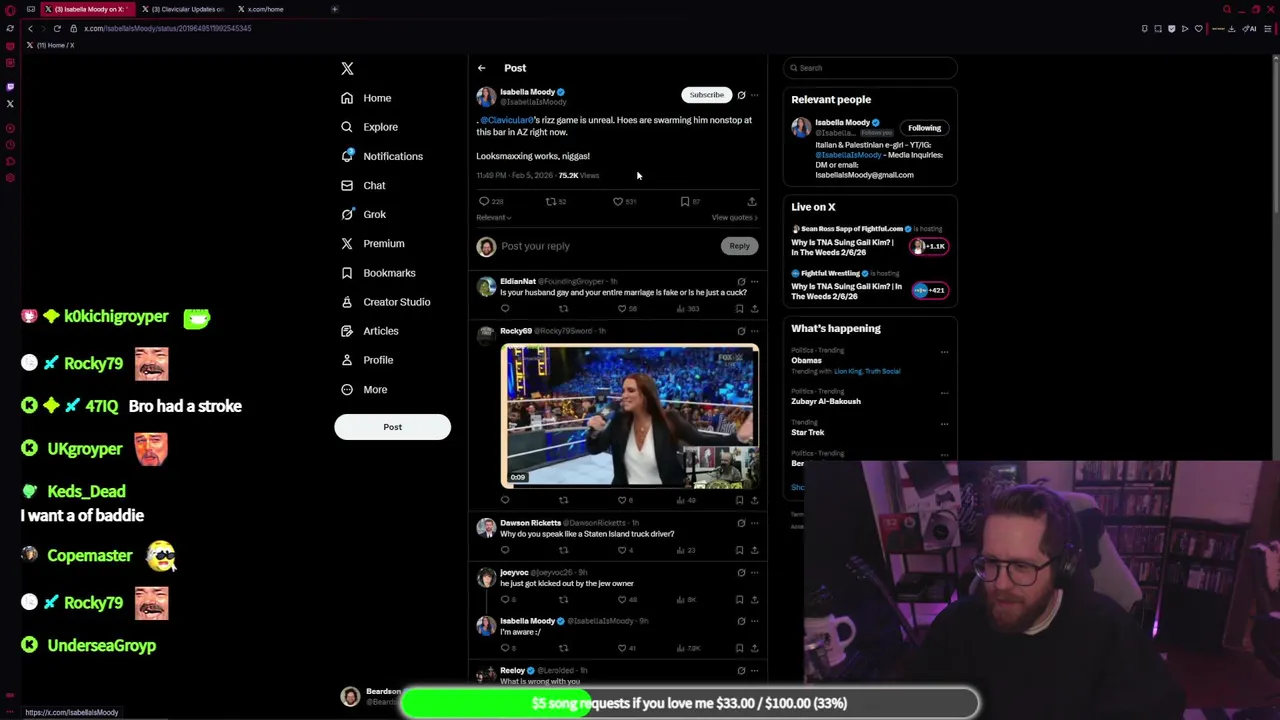Like Dawson Ricketts' reply
The width and height of the screenshot is (1280, 720).
pyautogui.click(x=626, y=550)
